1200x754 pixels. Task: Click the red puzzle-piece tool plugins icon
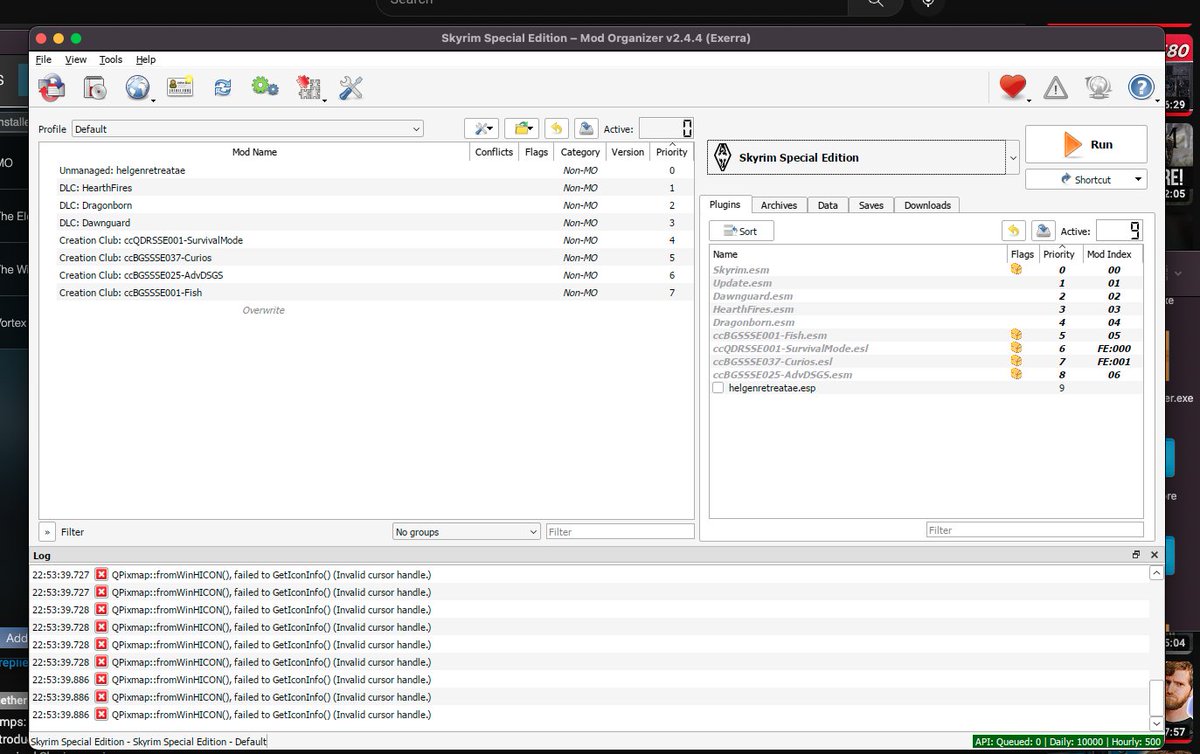(307, 87)
